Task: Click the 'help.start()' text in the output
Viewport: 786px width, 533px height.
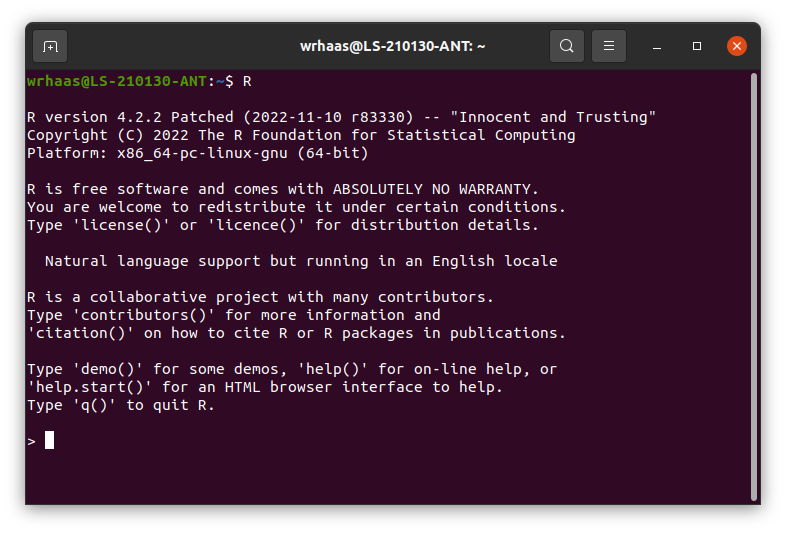Action: (90, 387)
